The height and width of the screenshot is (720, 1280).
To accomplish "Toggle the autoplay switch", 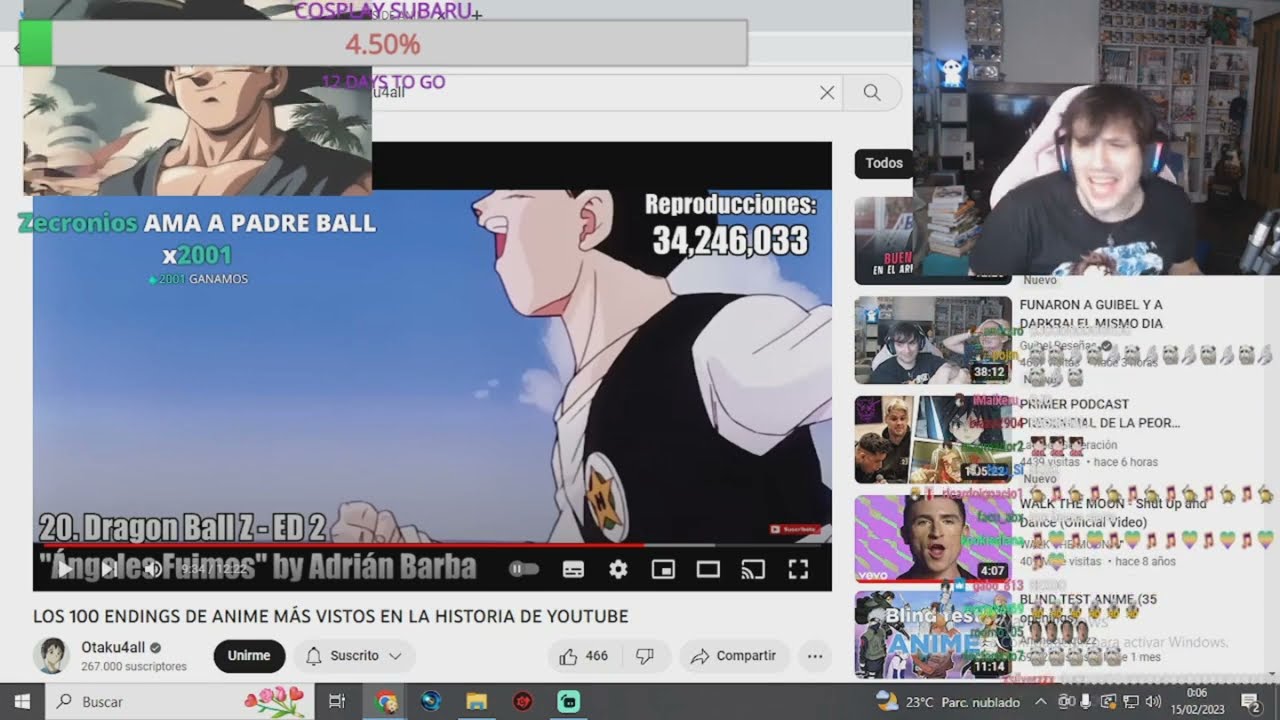I will tap(524, 569).
